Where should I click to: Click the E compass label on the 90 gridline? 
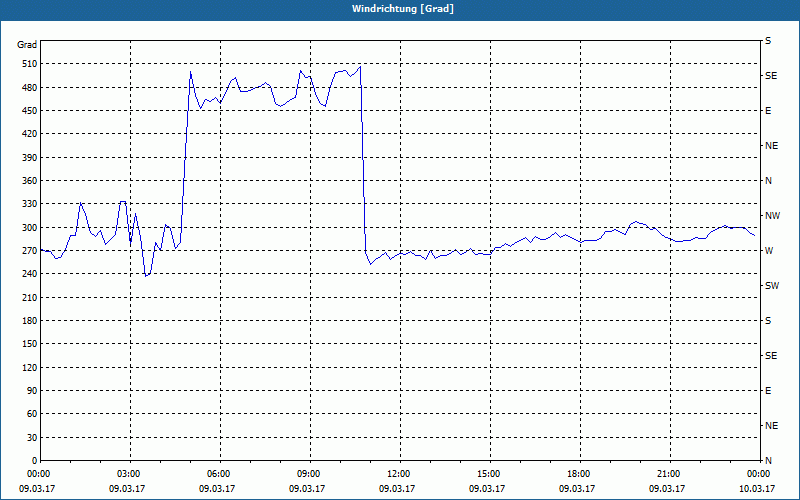(x=768, y=391)
